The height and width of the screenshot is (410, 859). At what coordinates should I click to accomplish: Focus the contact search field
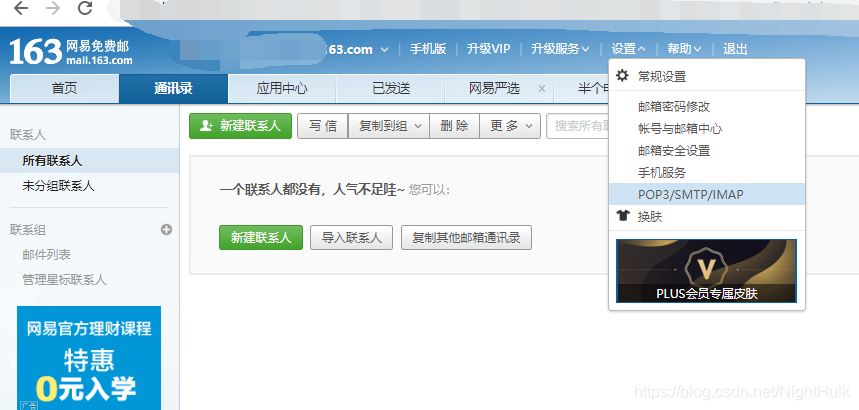[577, 126]
